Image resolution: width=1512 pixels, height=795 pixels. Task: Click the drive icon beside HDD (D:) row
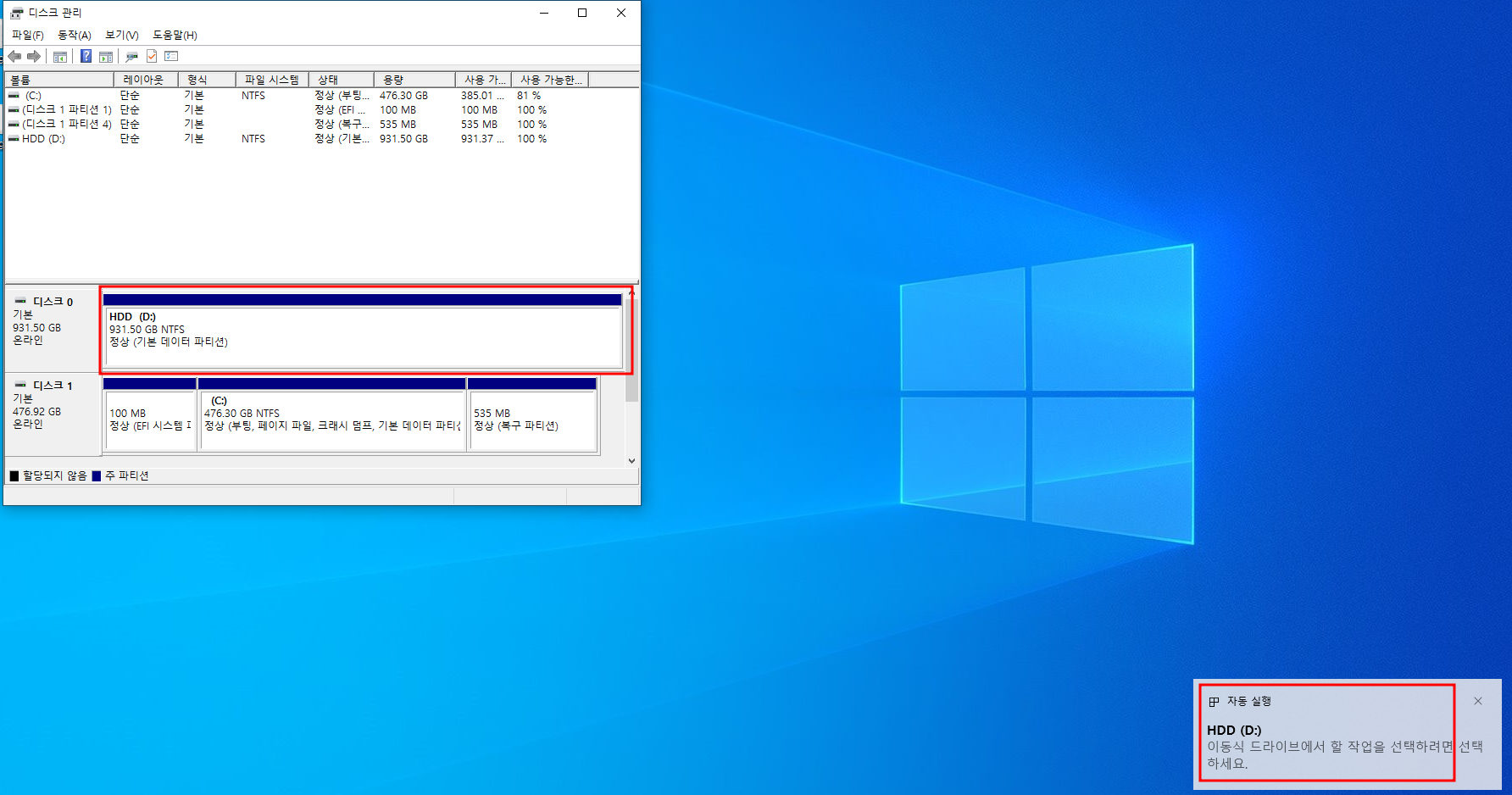click(14, 139)
